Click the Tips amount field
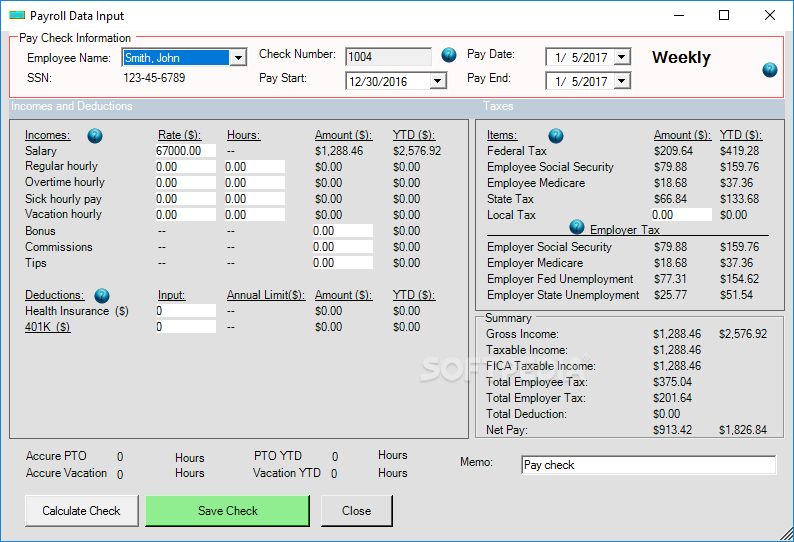Image resolution: width=794 pixels, height=542 pixels. [x=343, y=263]
